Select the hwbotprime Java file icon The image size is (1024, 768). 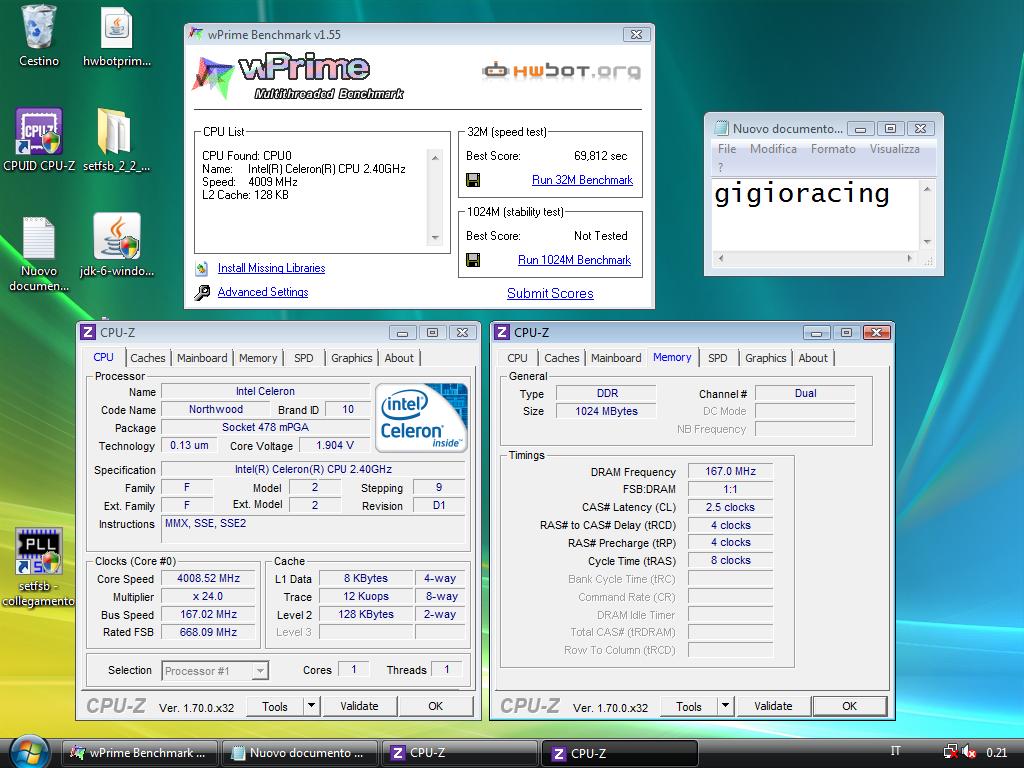coord(117,28)
